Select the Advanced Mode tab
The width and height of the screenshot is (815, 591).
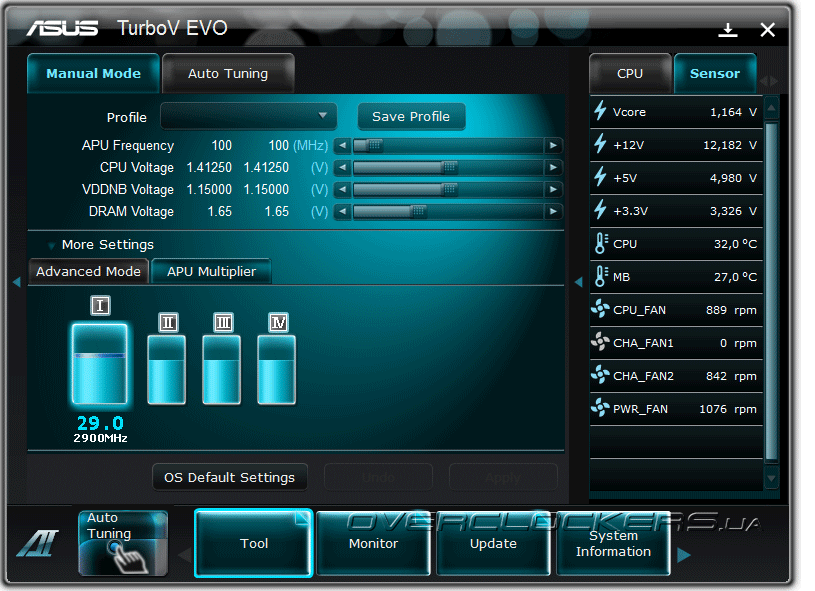(88, 271)
